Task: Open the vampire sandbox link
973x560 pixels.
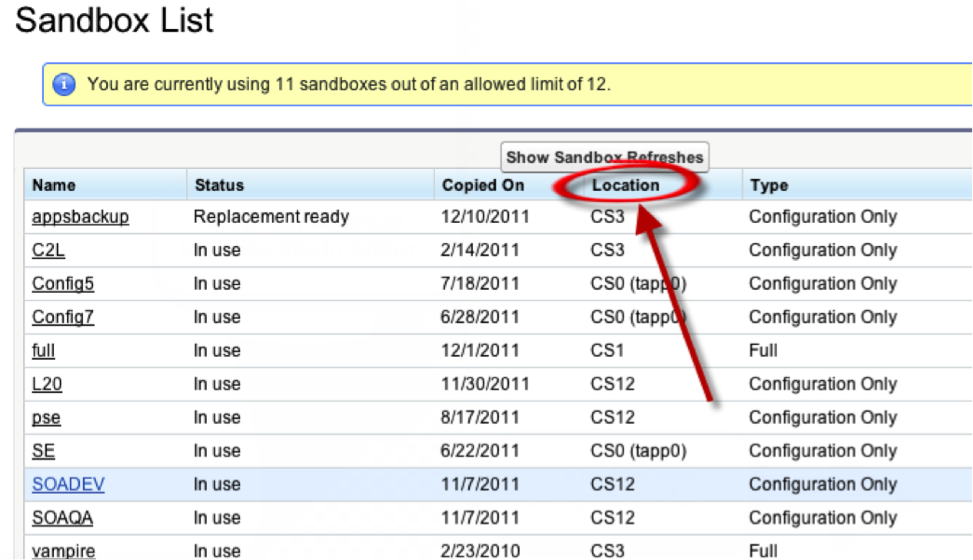Action: click(63, 550)
